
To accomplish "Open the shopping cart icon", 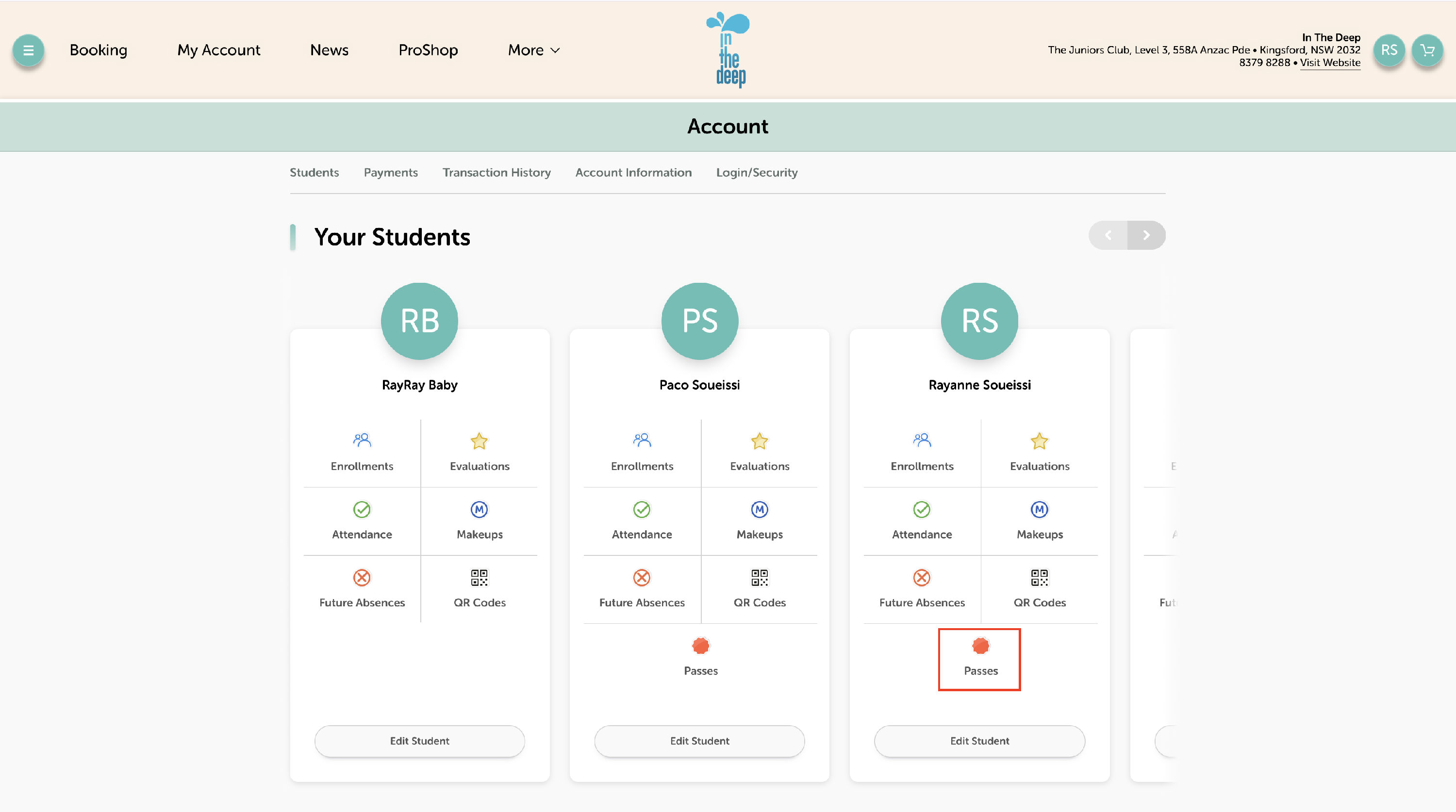I will pyautogui.click(x=1427, y=50).
